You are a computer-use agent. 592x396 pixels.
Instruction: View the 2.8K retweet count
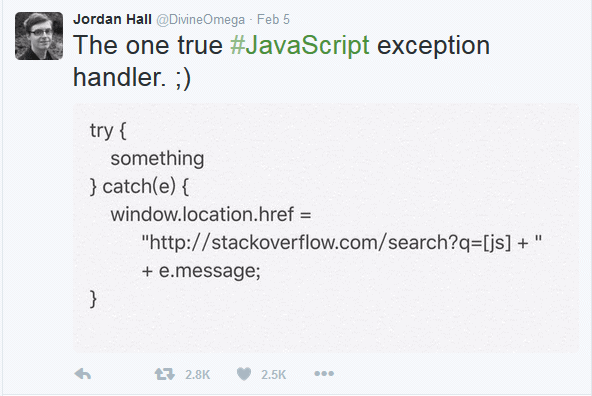tap(197, 374)
